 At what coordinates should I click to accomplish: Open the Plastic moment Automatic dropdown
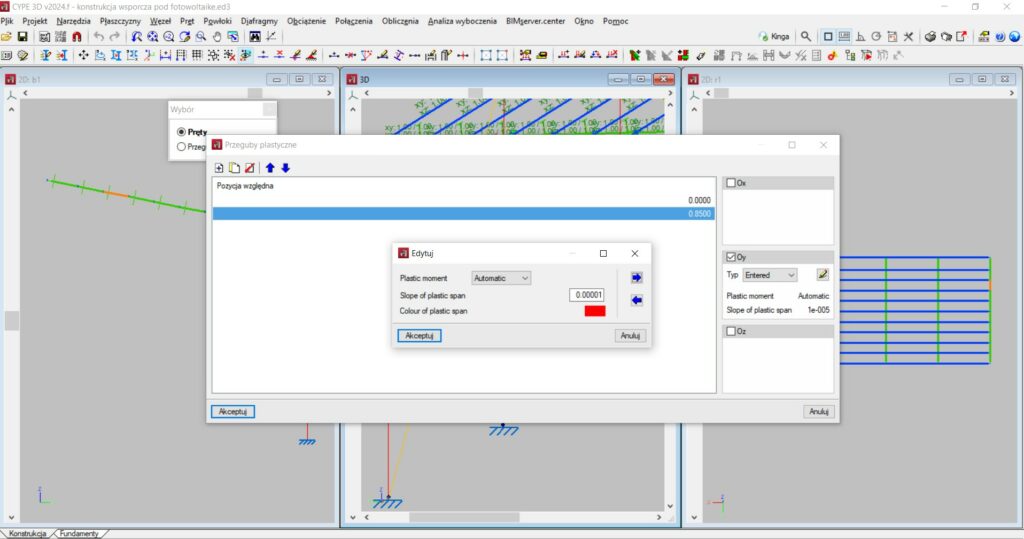pyautogui.click(x=501, y=278)
